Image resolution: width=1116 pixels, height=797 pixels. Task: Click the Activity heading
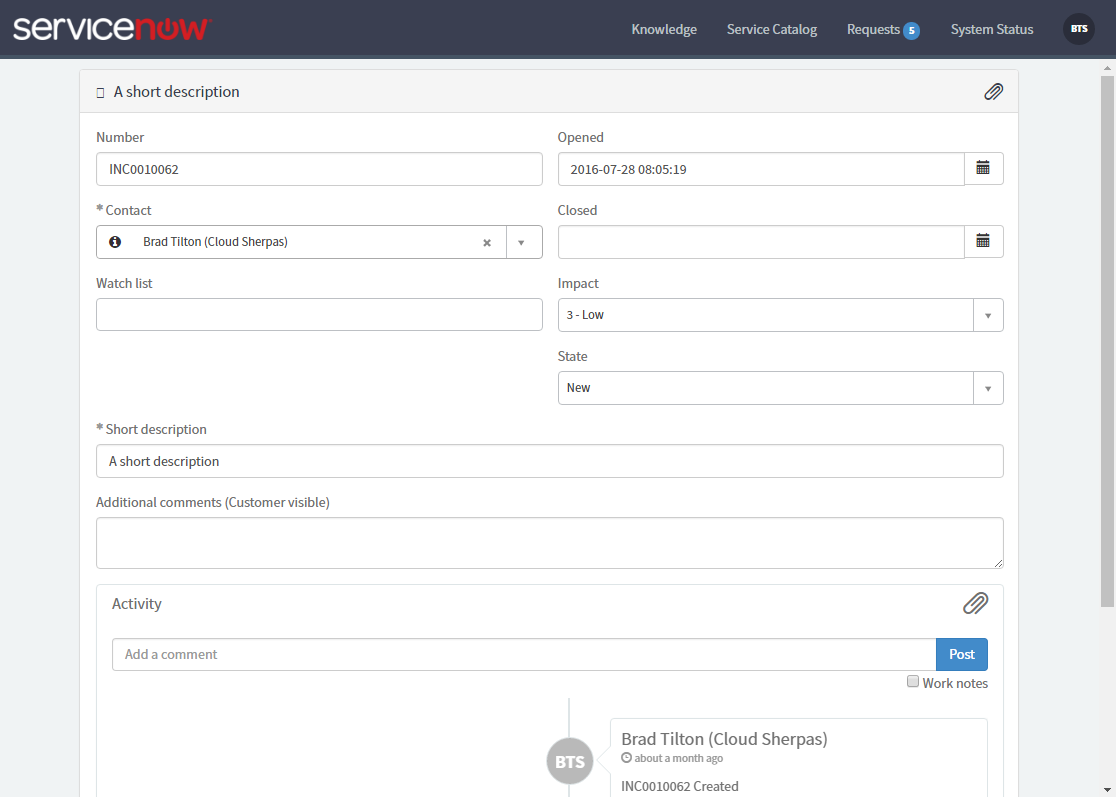pyautogui.click(x=137, y=603)
